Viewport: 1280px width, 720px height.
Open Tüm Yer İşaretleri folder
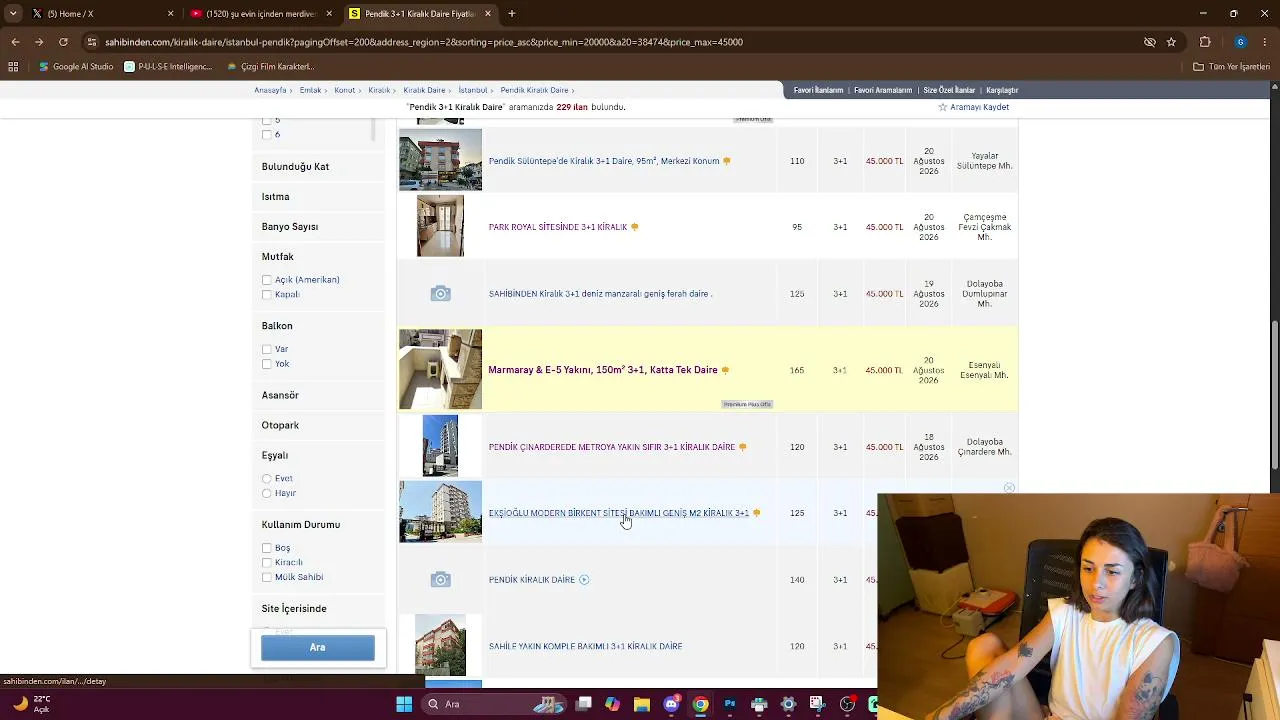[1231, 67]
